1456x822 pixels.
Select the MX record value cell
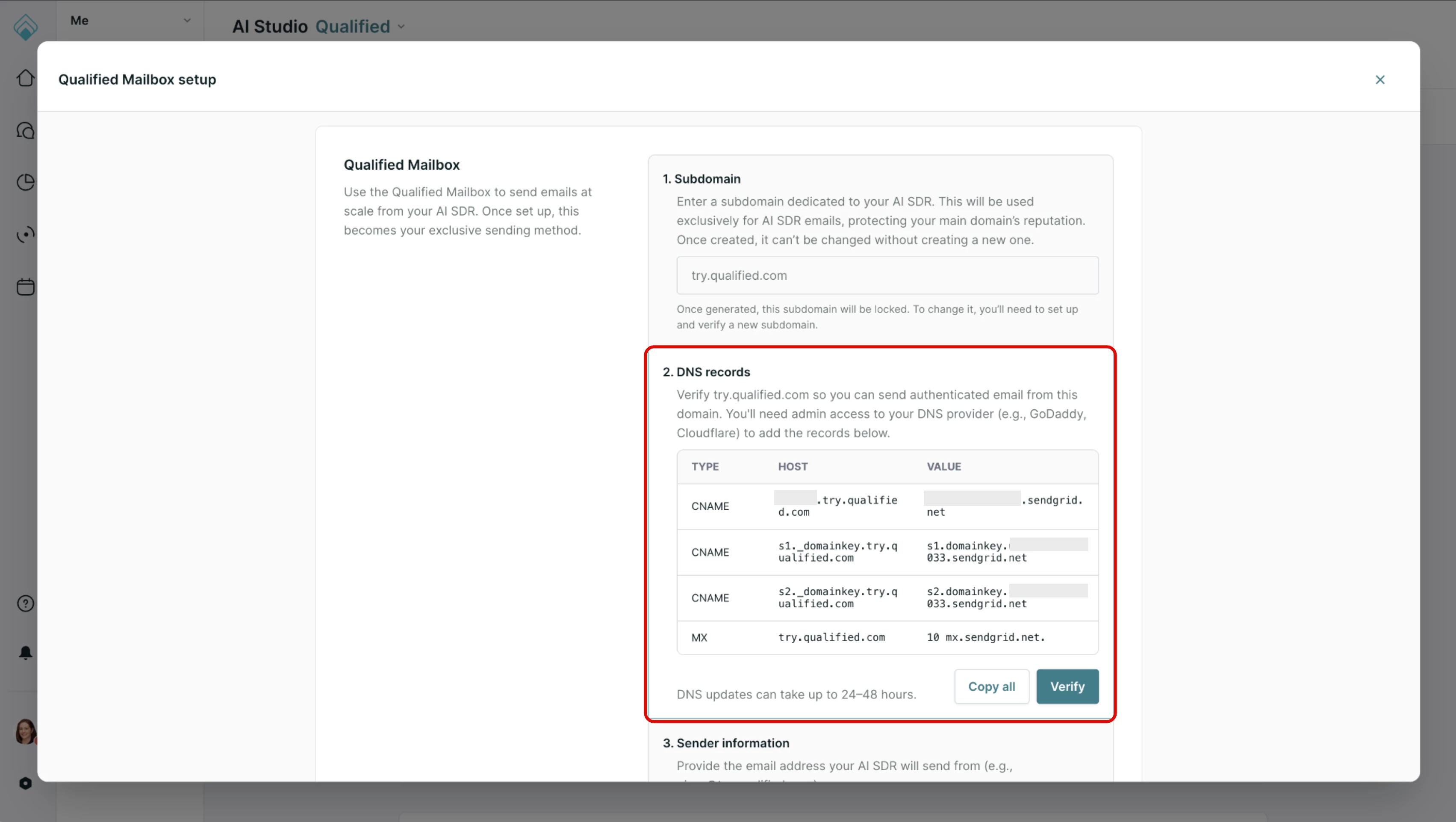986,637
